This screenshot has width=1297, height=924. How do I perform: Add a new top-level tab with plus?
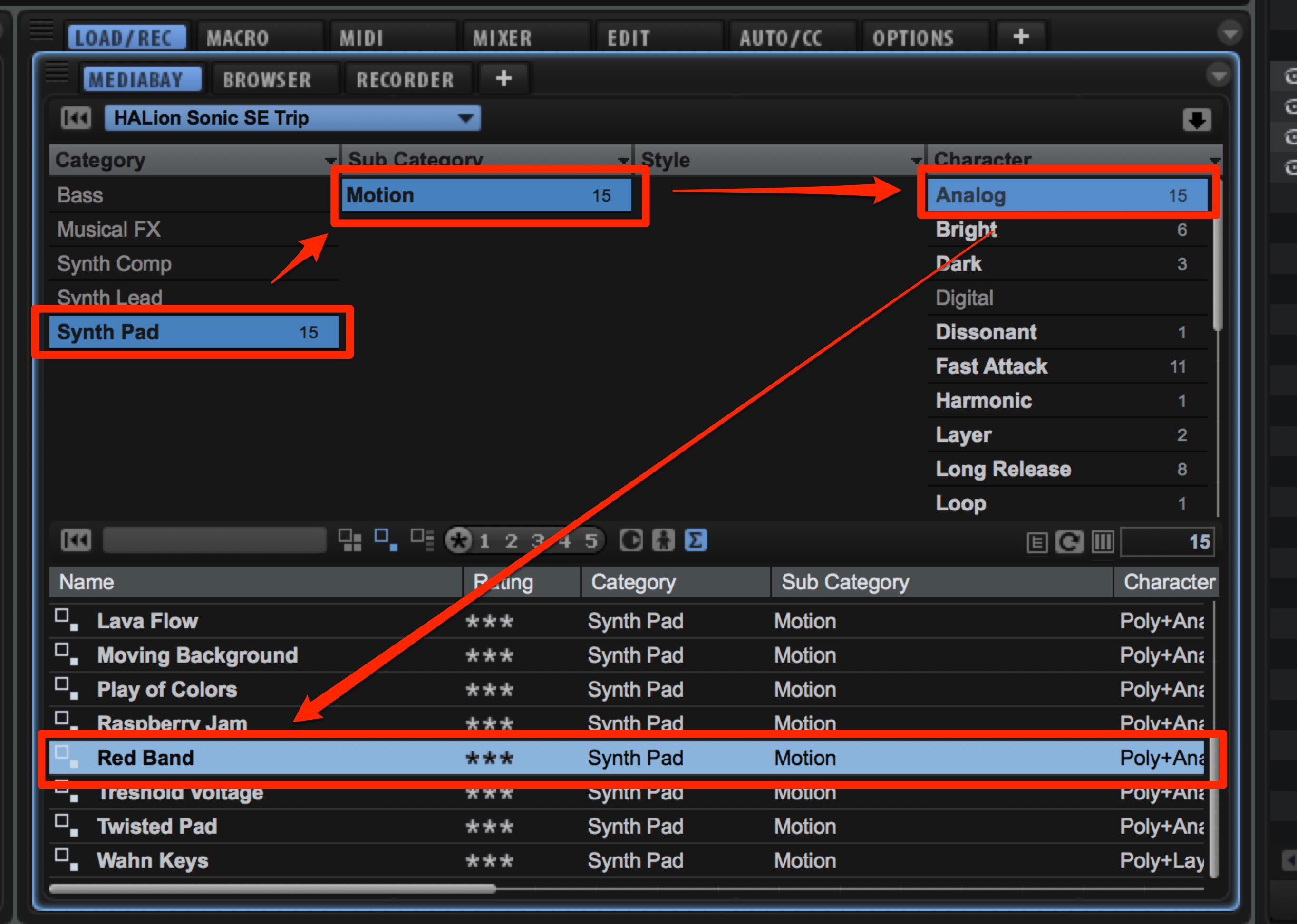pyautogui.click(x=1021, y=37)
